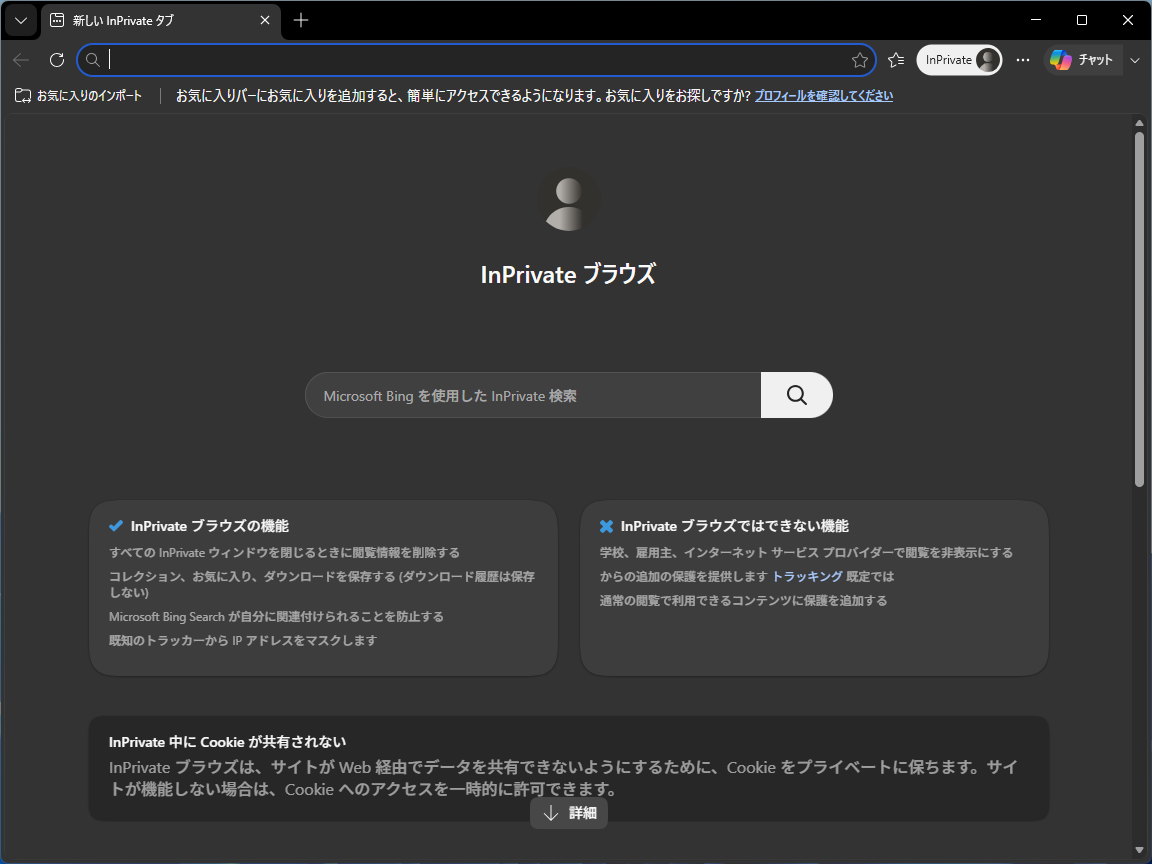Viewport: 1152px width, 864px height.
Task: Maximize the browser window
Action: coord(1081,21)
